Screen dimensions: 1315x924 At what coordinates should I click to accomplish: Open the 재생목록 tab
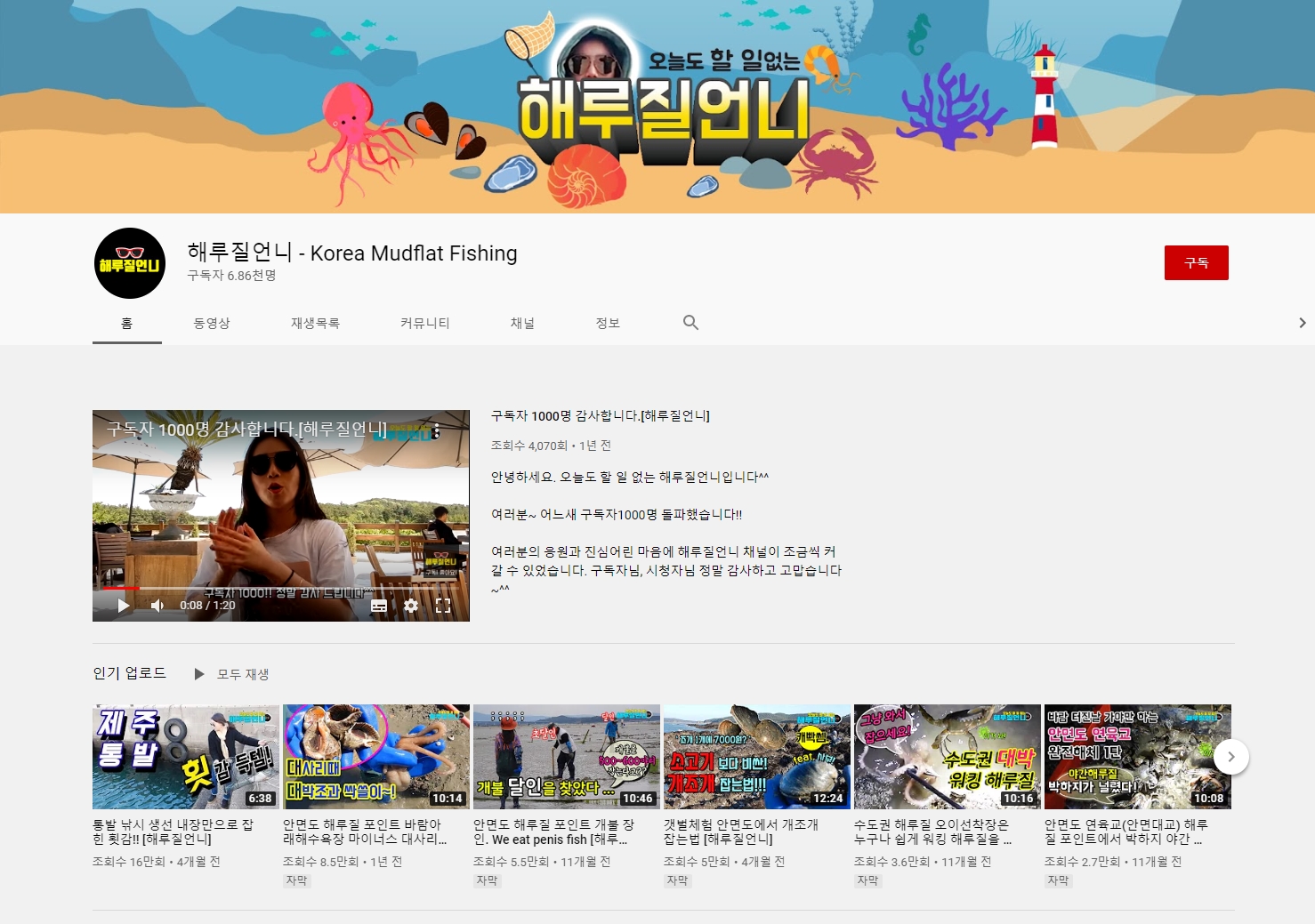tap(315, 323)
